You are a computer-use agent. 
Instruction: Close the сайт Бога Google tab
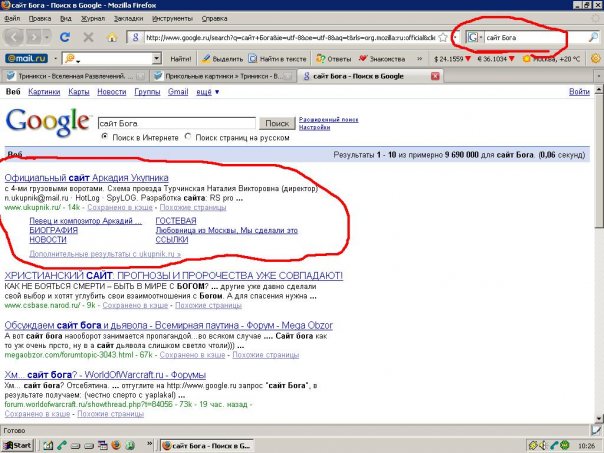(435, 76)
